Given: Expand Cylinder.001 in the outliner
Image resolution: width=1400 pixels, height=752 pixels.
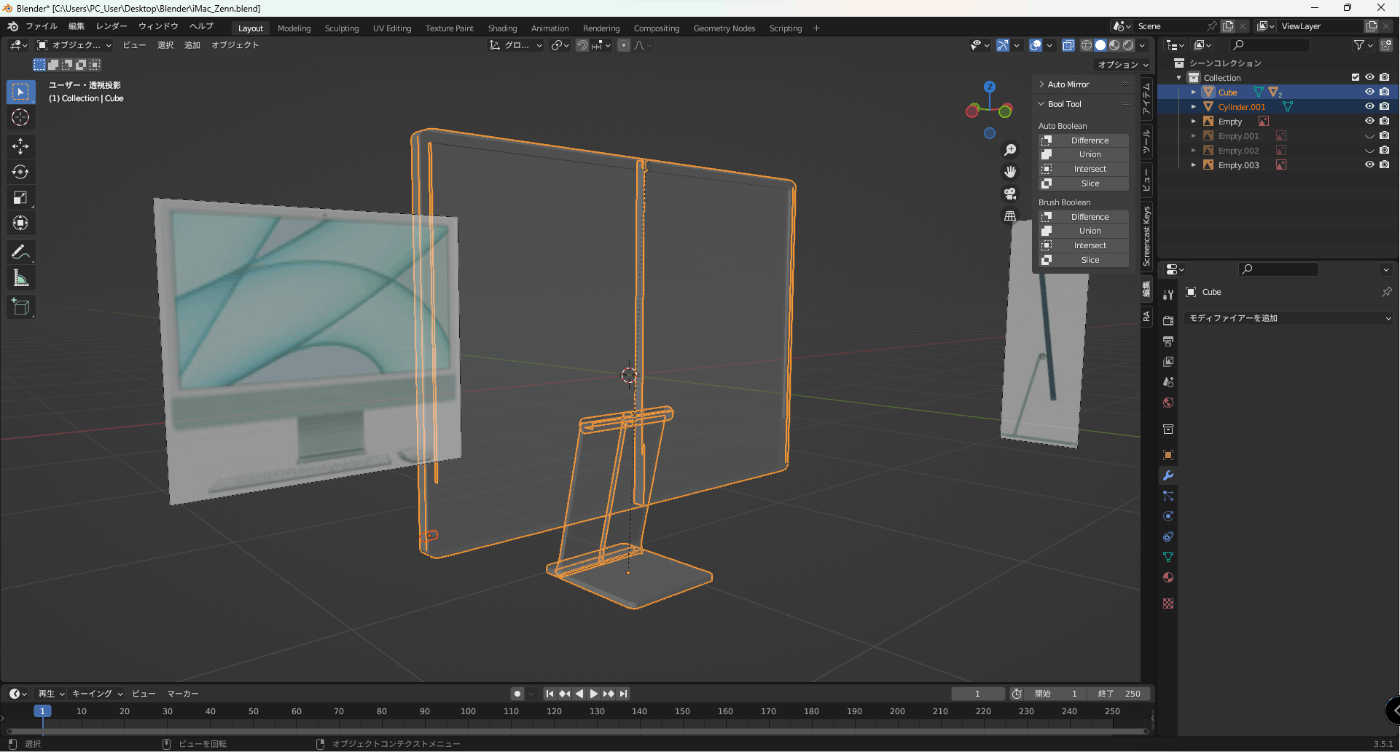Looking at the screenshot, I should click(1193, 107).
